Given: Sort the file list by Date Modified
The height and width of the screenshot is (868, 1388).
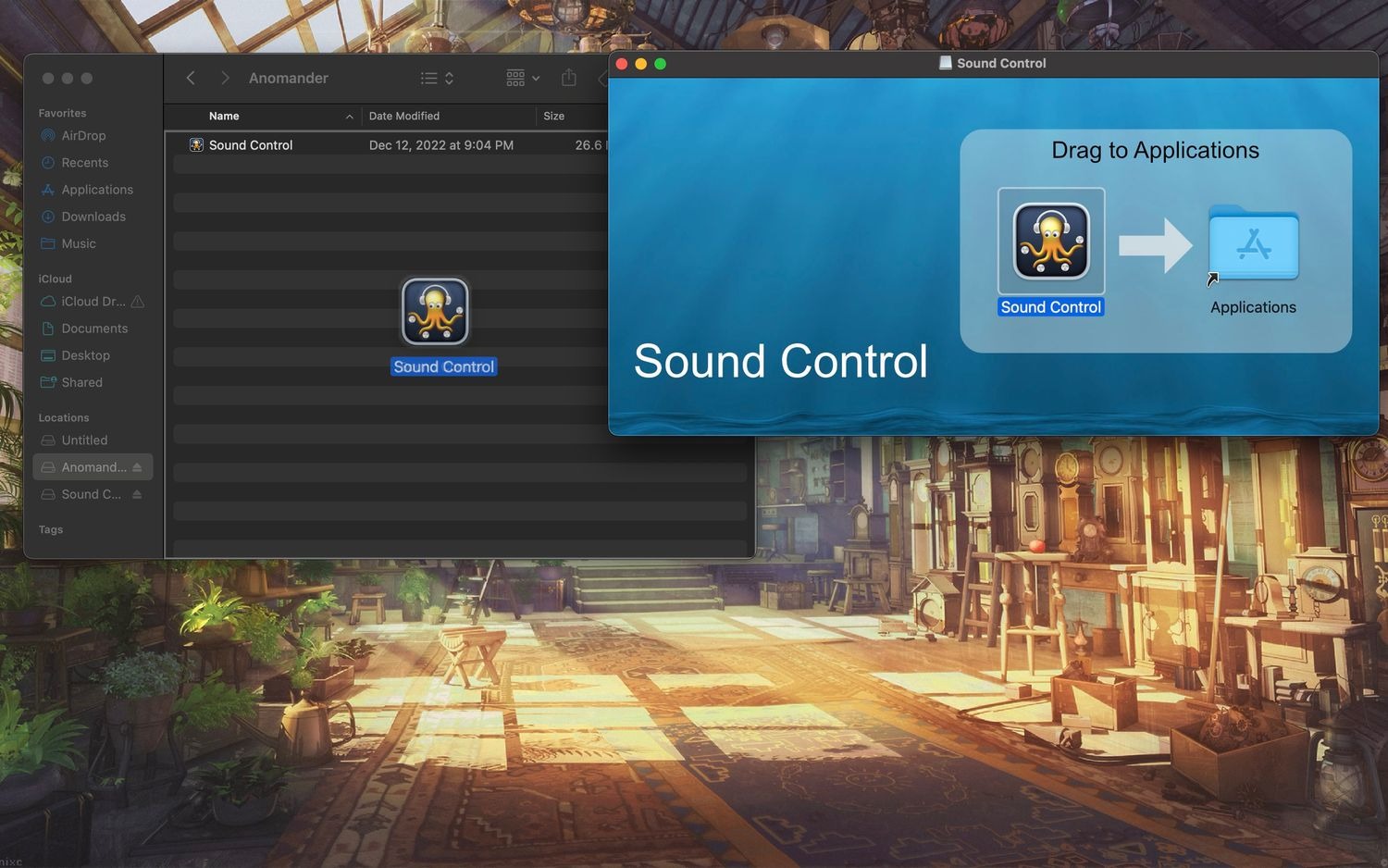Looking at the screenshot, I should pos(404,116).
